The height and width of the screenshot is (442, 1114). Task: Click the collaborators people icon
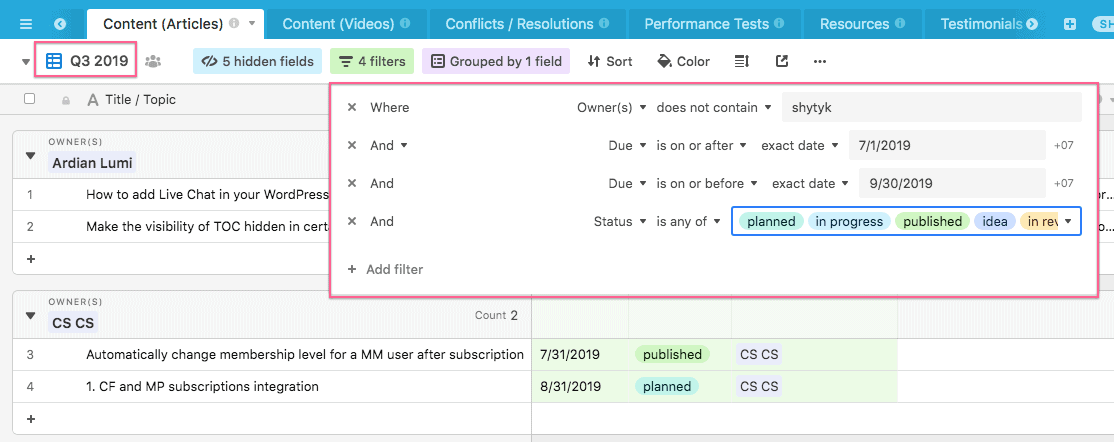point(153,62)
